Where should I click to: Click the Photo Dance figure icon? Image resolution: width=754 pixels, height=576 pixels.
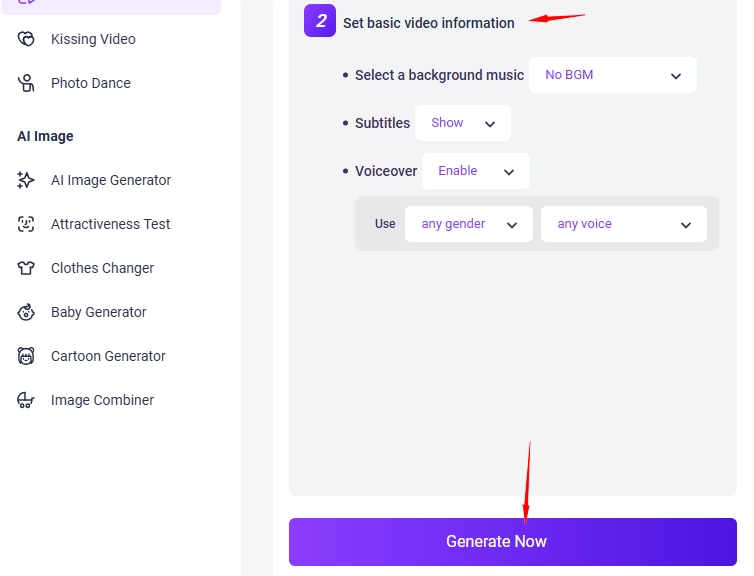point(27,83)
